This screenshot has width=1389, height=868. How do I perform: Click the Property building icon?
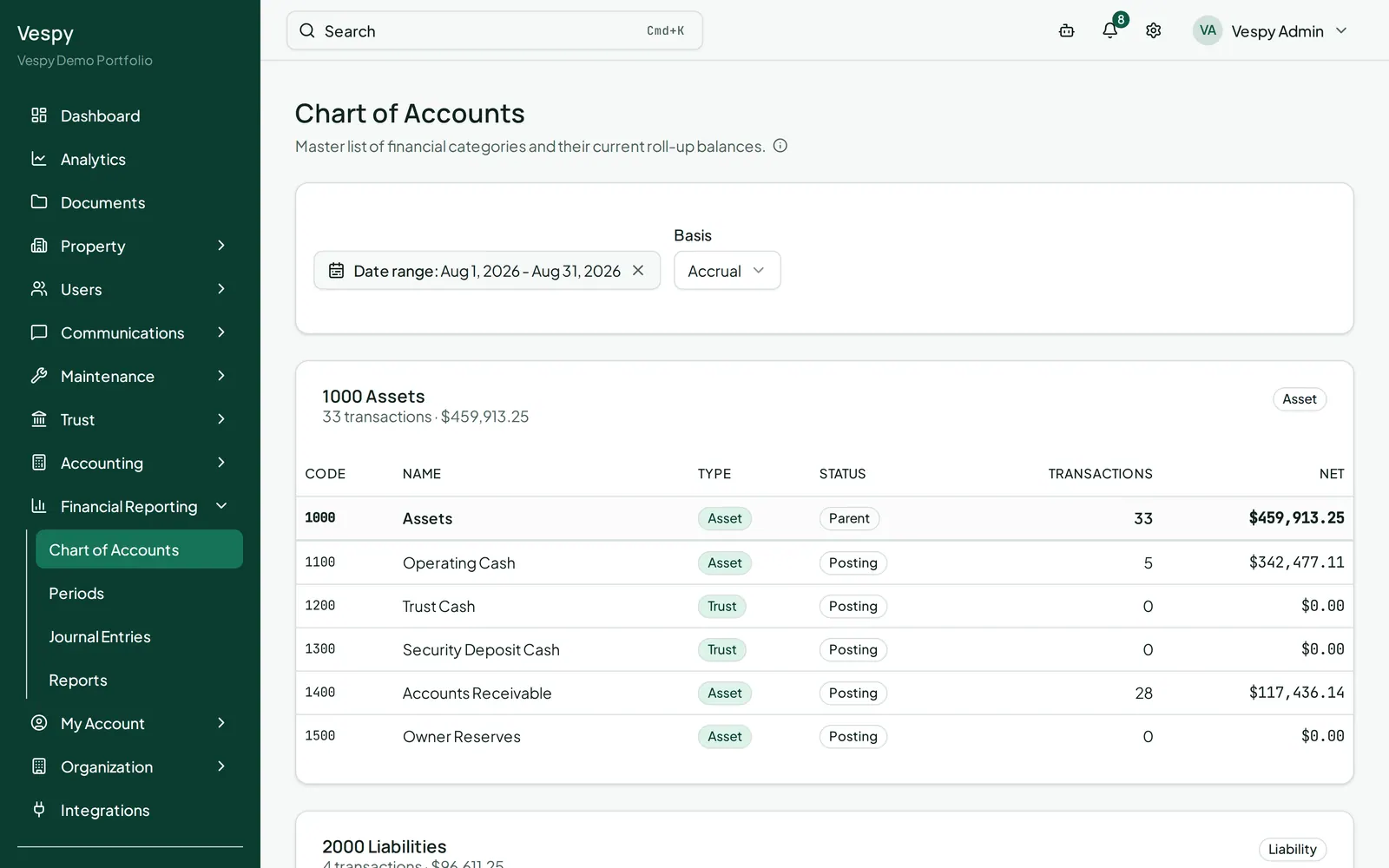tap(39, 246)
